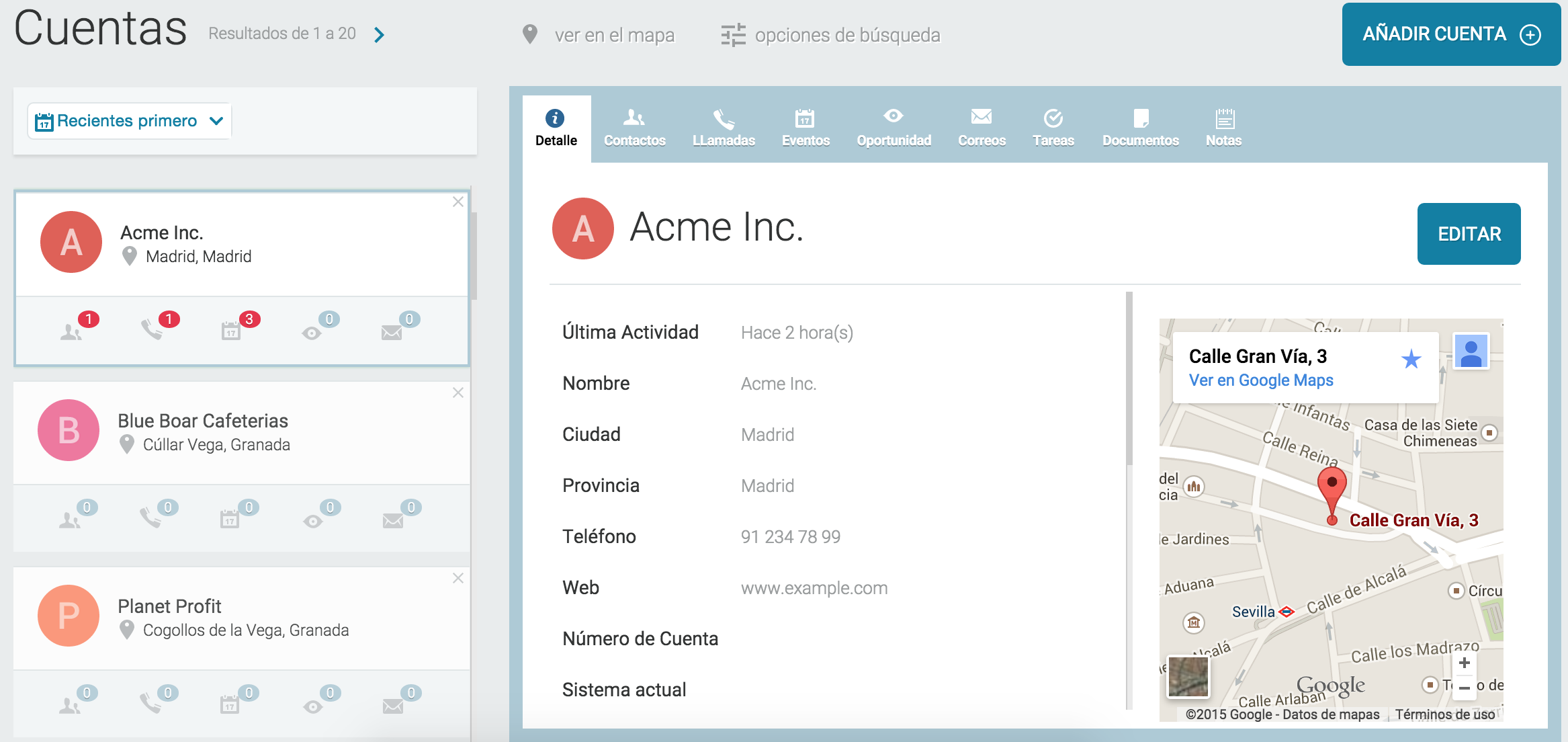Go to next results page arrow
The image size is (1568, 742).
pos(380,34)
